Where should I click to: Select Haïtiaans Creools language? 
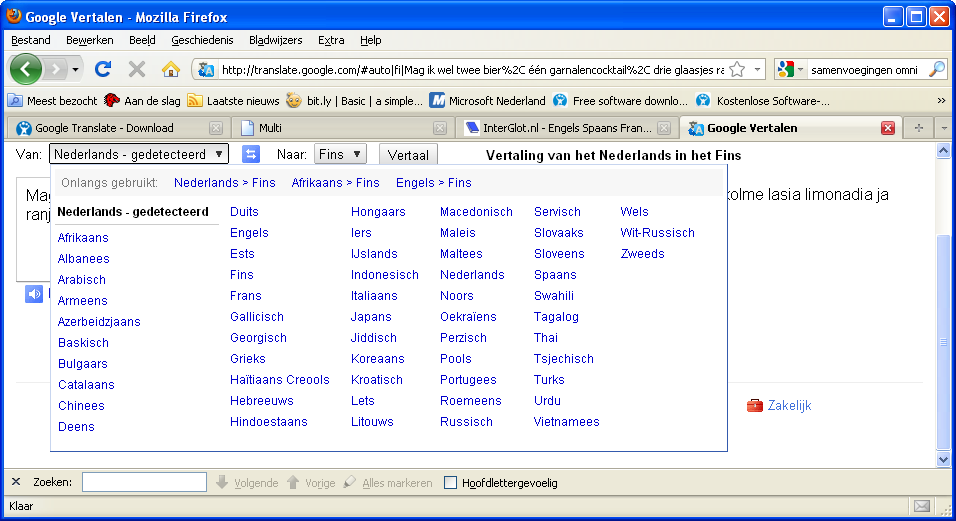(x=279, y=380)
